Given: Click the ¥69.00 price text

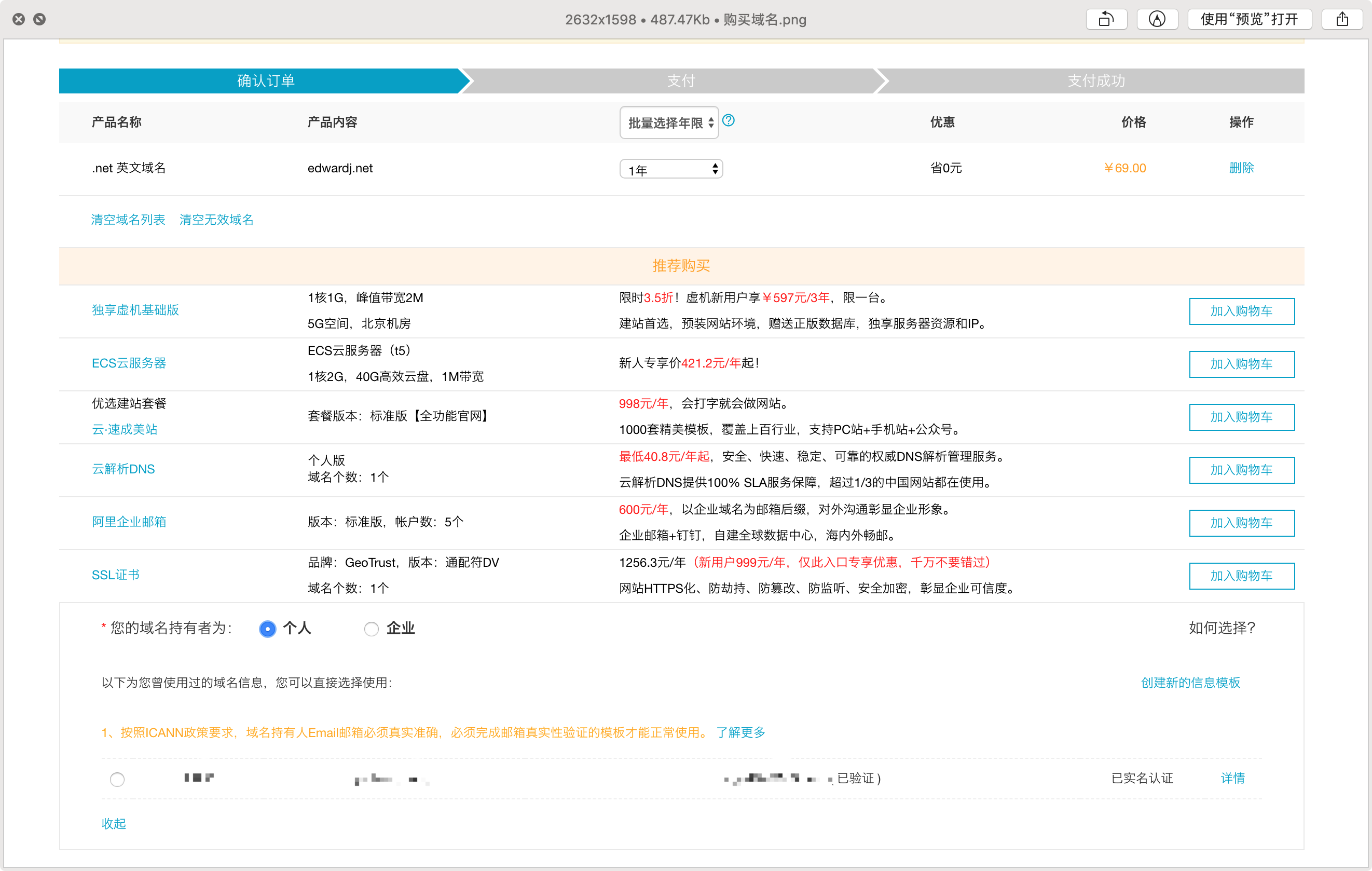Looking at the screenshot, I should click(1124, 168).
